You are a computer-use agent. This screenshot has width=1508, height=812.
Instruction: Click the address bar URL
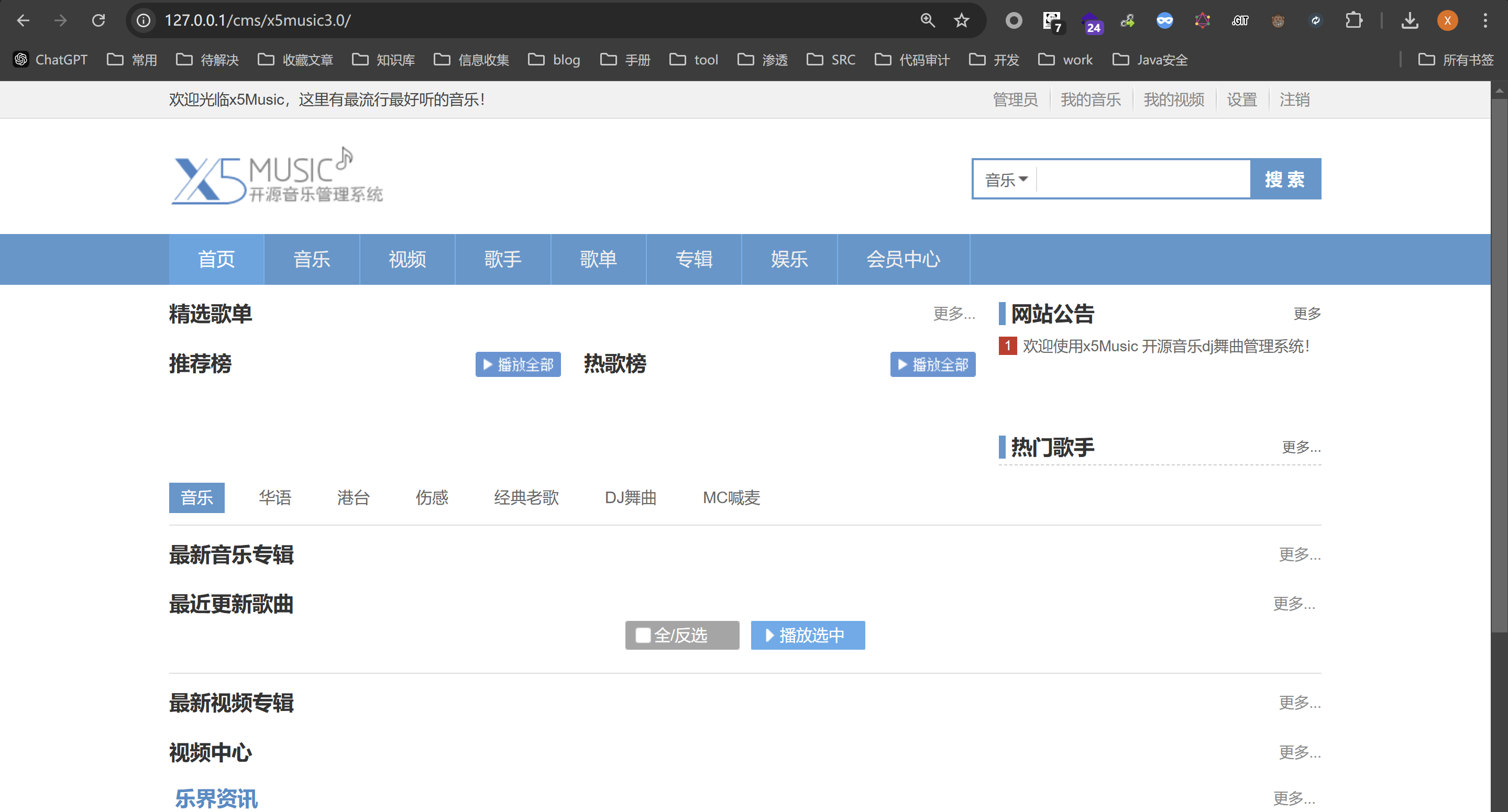tap(258, 20)
